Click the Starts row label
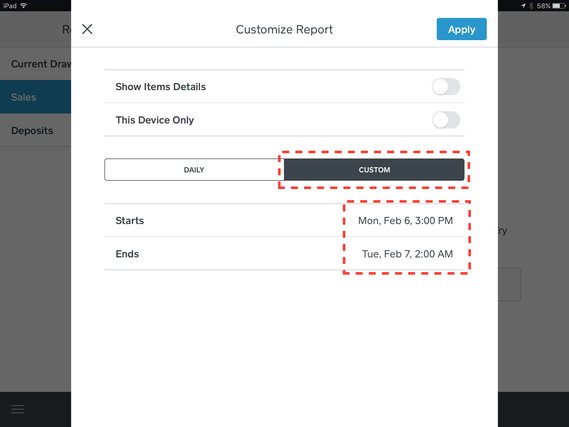The height and width of the screenshot is (427, 569). tap(130, 221)
